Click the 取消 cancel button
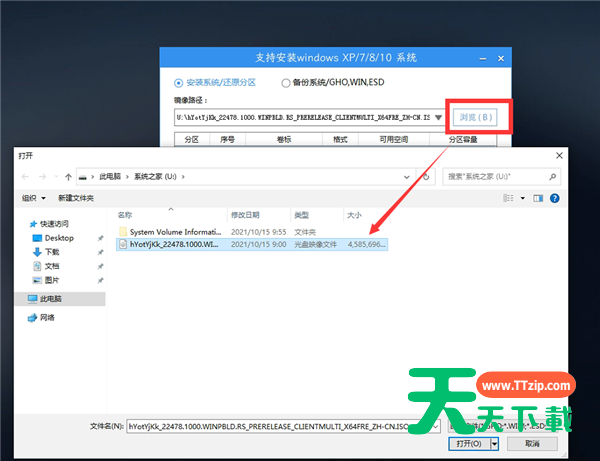 coord(532,443)
